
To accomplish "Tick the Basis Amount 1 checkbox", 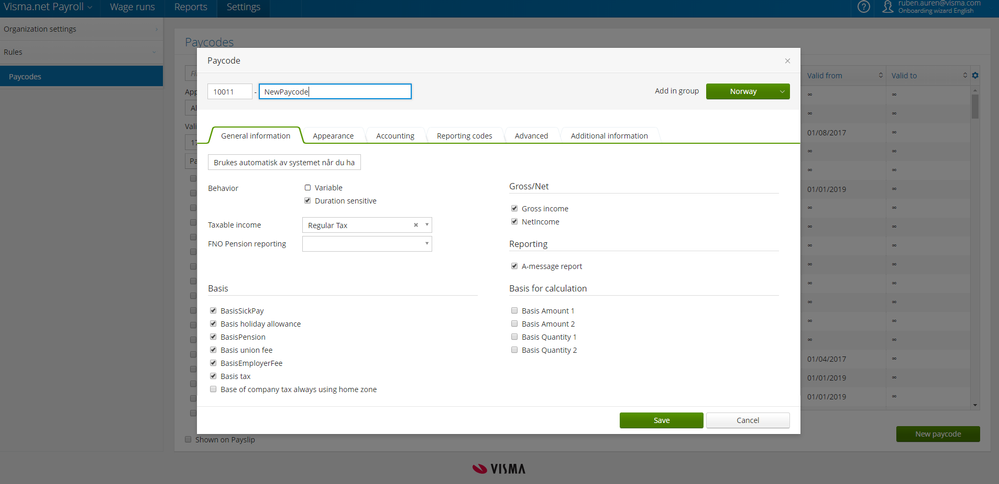I will [x=514, y=311].
